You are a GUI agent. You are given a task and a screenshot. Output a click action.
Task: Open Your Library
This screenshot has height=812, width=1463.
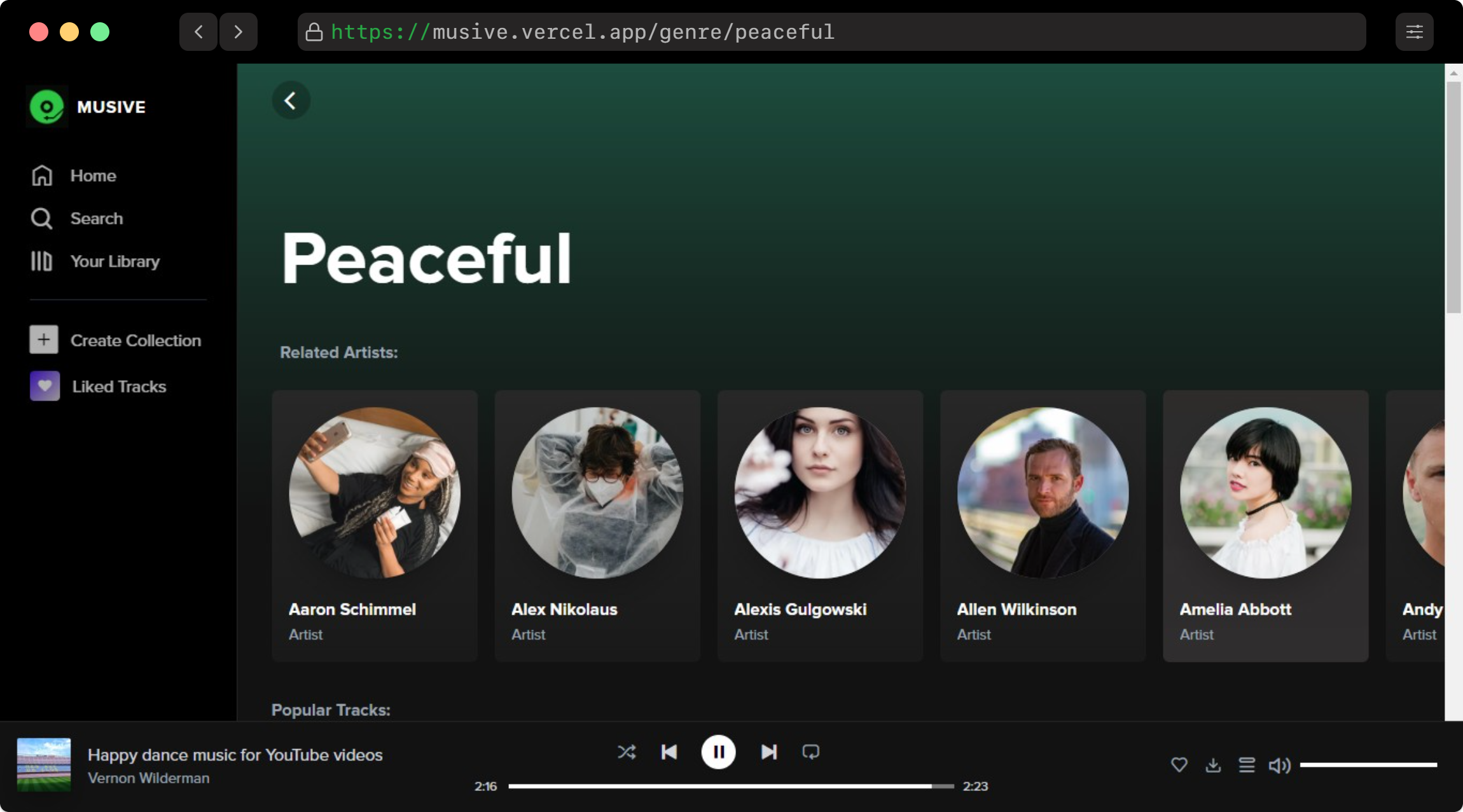(x=114, y=261)
